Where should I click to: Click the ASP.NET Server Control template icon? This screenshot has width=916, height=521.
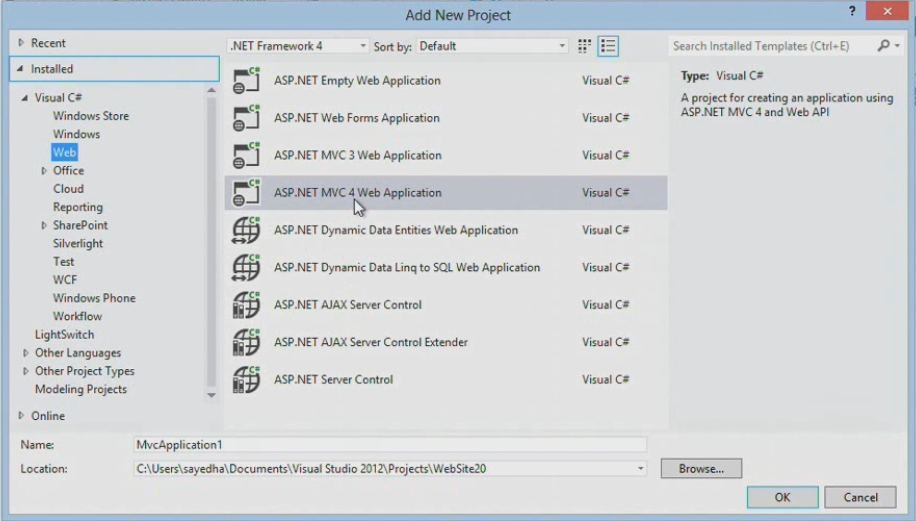pyautogui.click(x=246, y=380)
